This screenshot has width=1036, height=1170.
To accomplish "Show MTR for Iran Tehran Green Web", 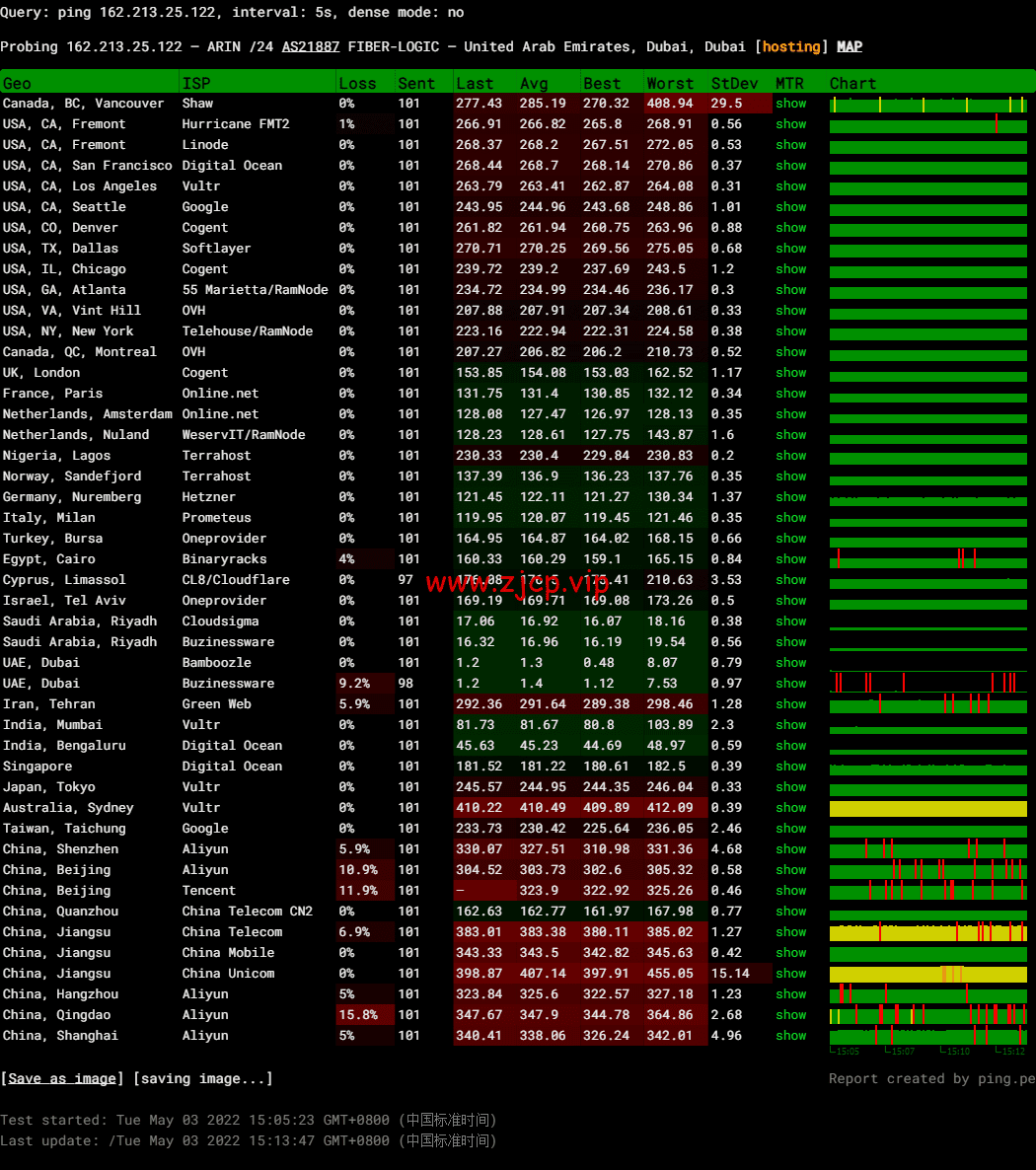I will tap(790, 703).
